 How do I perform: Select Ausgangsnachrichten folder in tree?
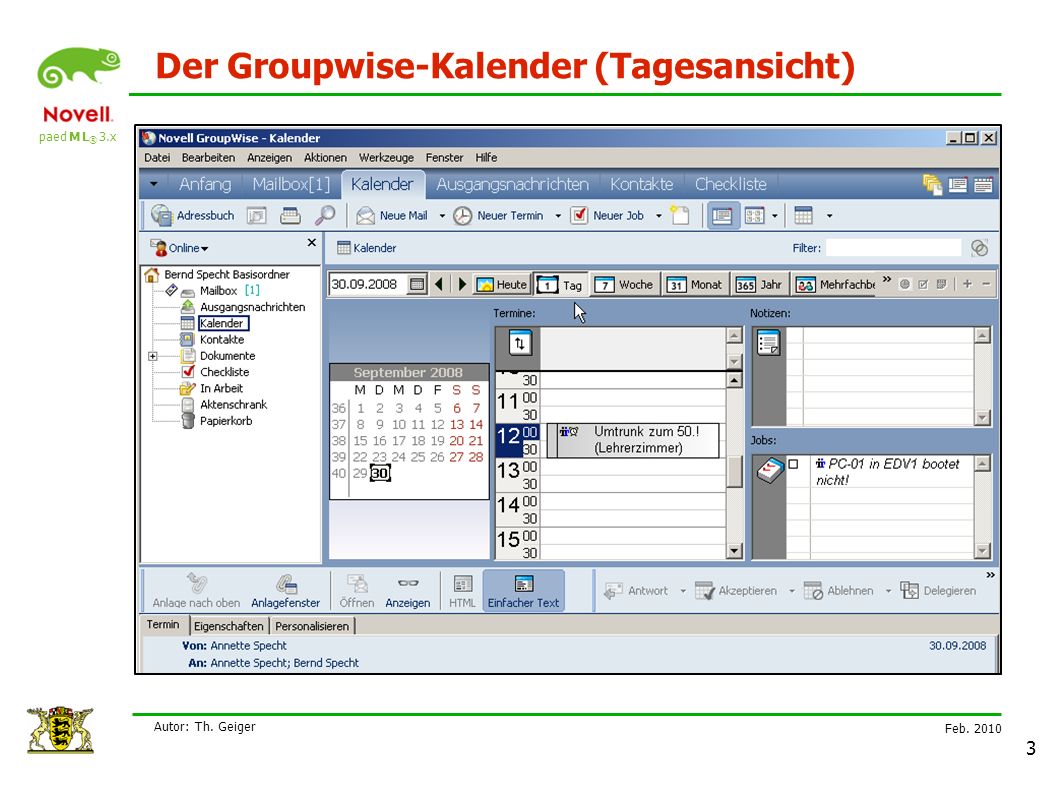[x=252, y=307]
